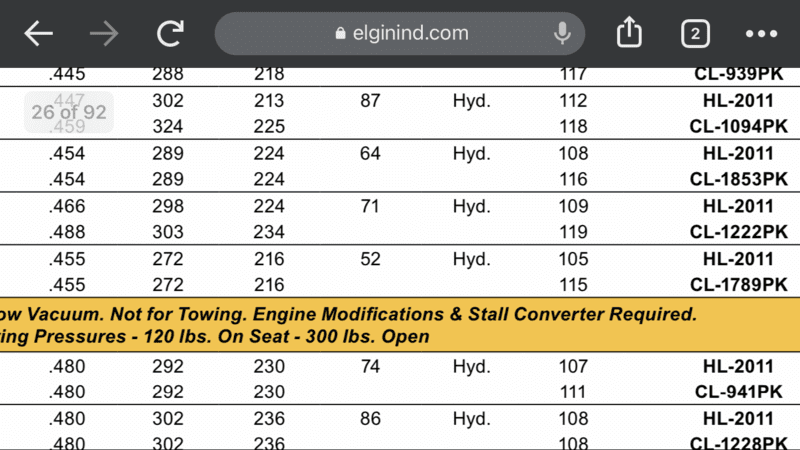Tap the browser back arrow

[38, 34]
